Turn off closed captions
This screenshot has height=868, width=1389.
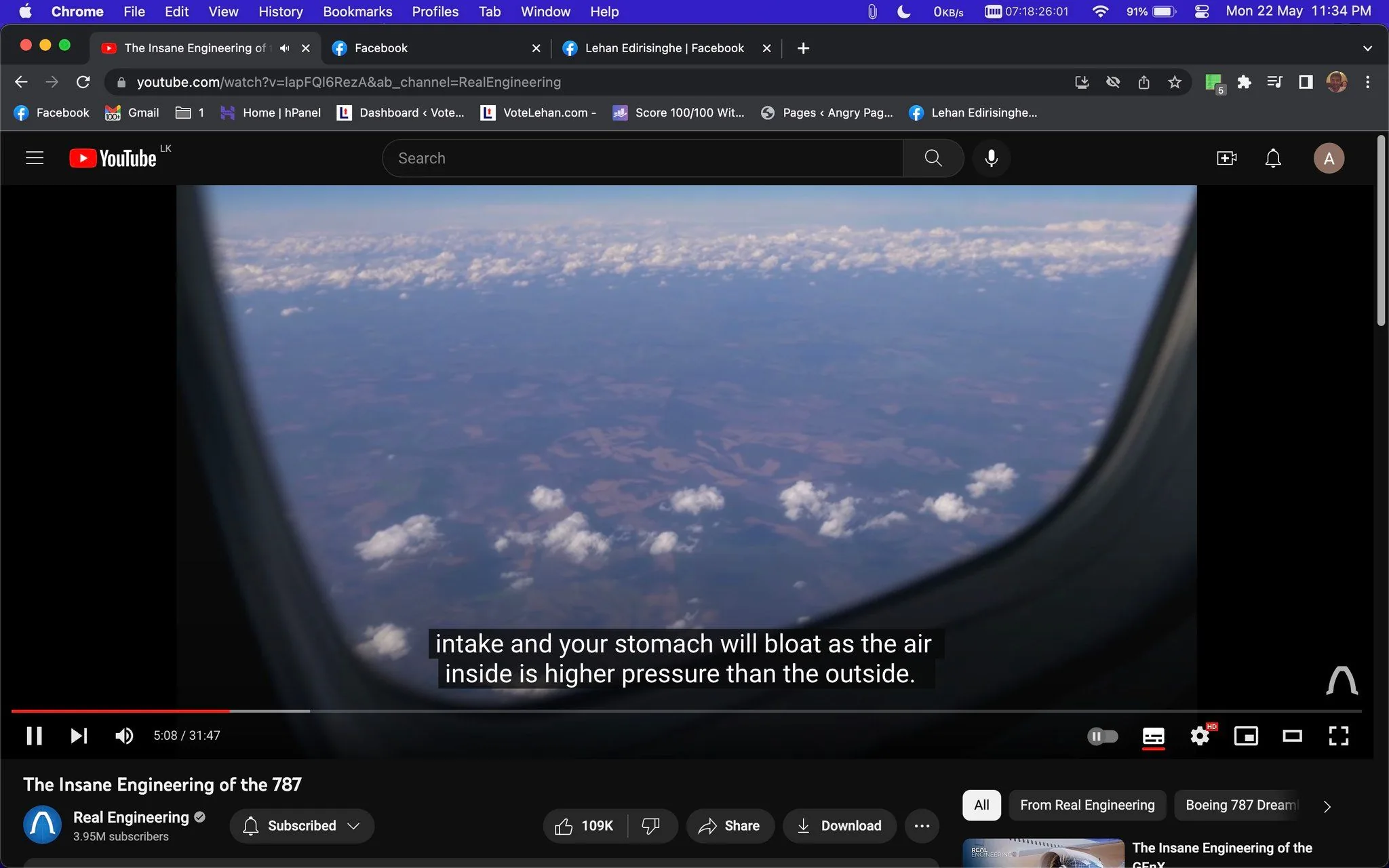pyautogui.click(x=1152, y=736)
